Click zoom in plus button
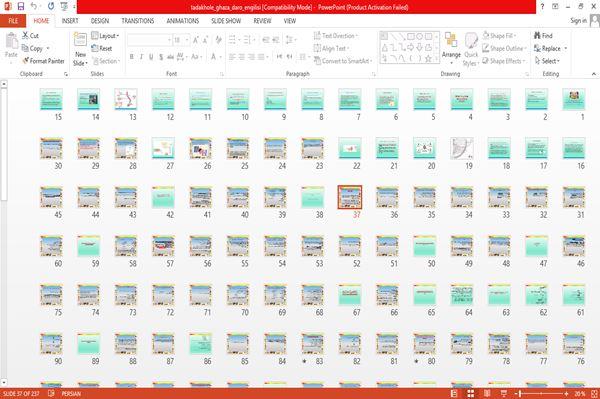 coord(567,394)
